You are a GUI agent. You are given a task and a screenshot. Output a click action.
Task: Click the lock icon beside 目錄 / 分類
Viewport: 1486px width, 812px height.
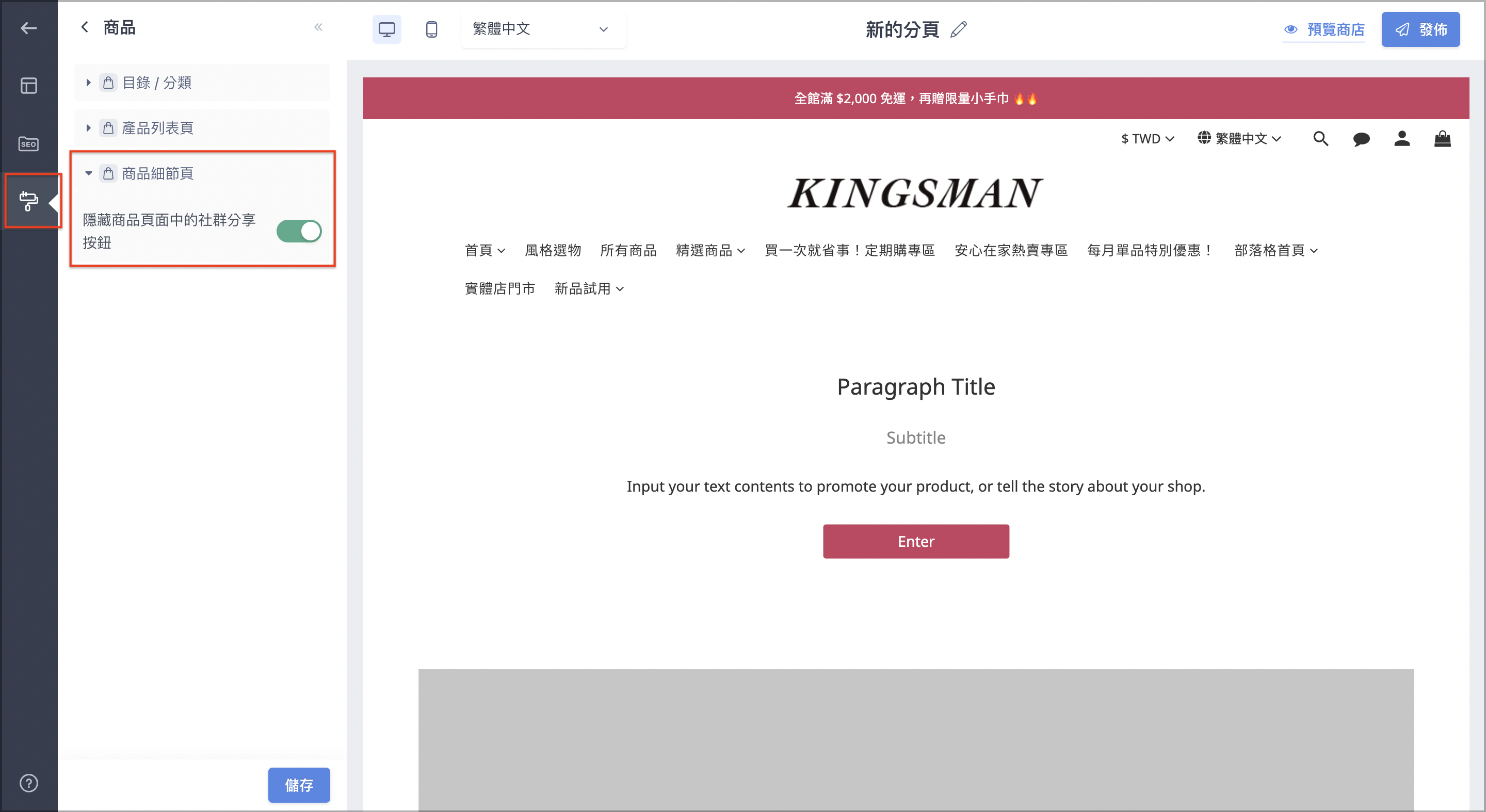pyautogui.click(x=108, y=83)
